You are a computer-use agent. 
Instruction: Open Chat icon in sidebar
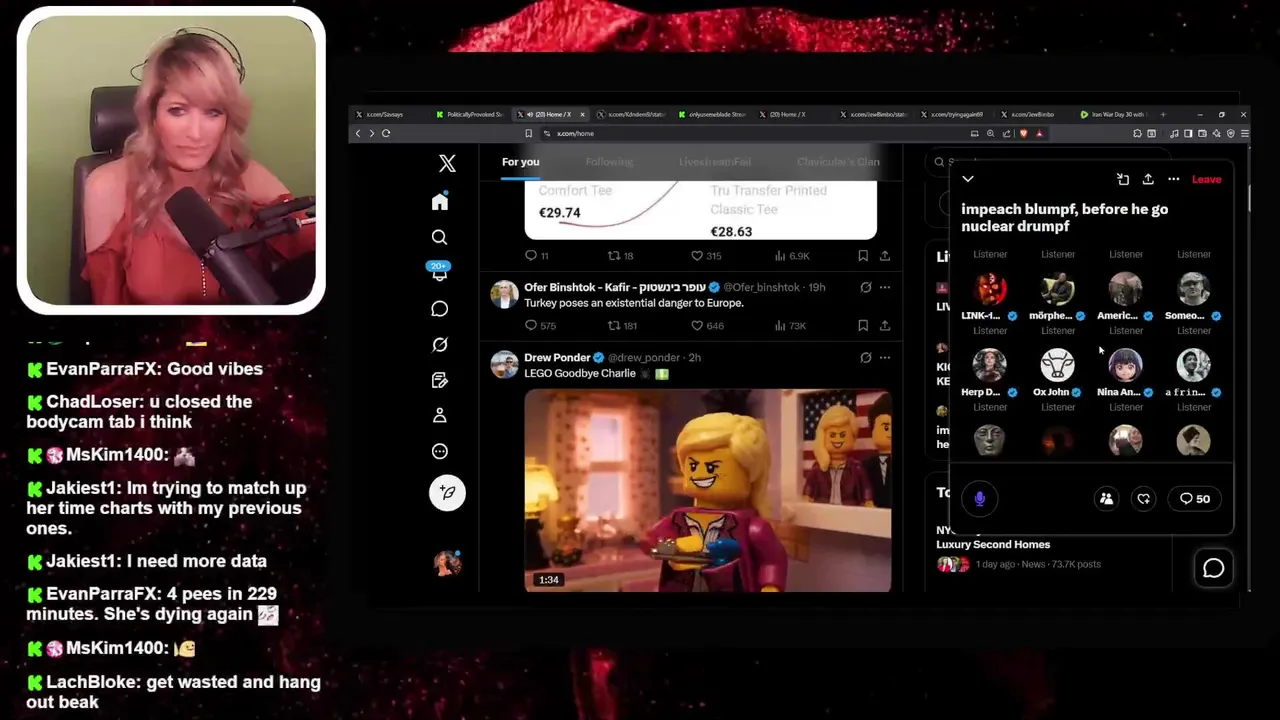[x=439, y=309]
